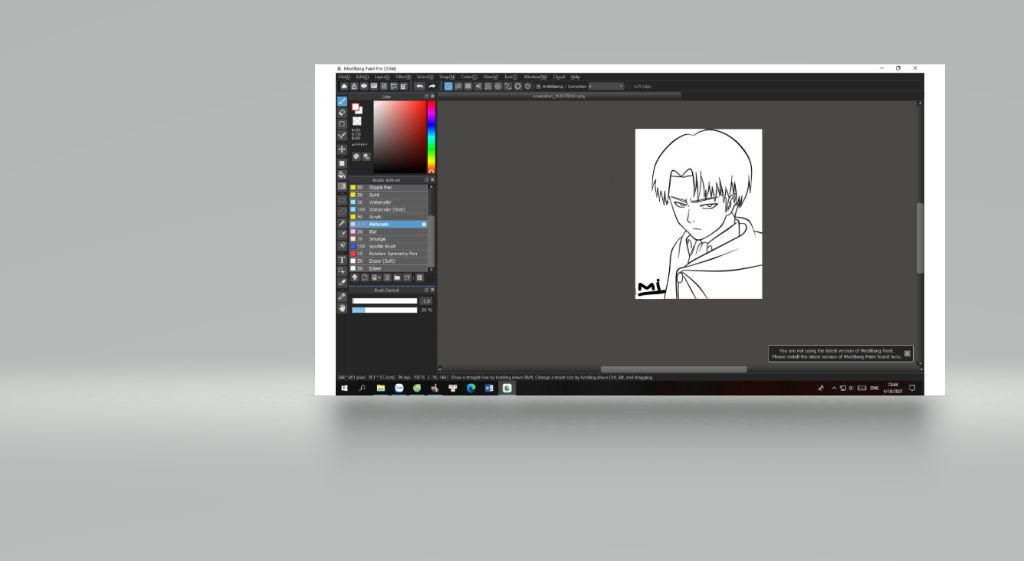Select the Gradient tool

pyautogui.click(x=342, y=187)
